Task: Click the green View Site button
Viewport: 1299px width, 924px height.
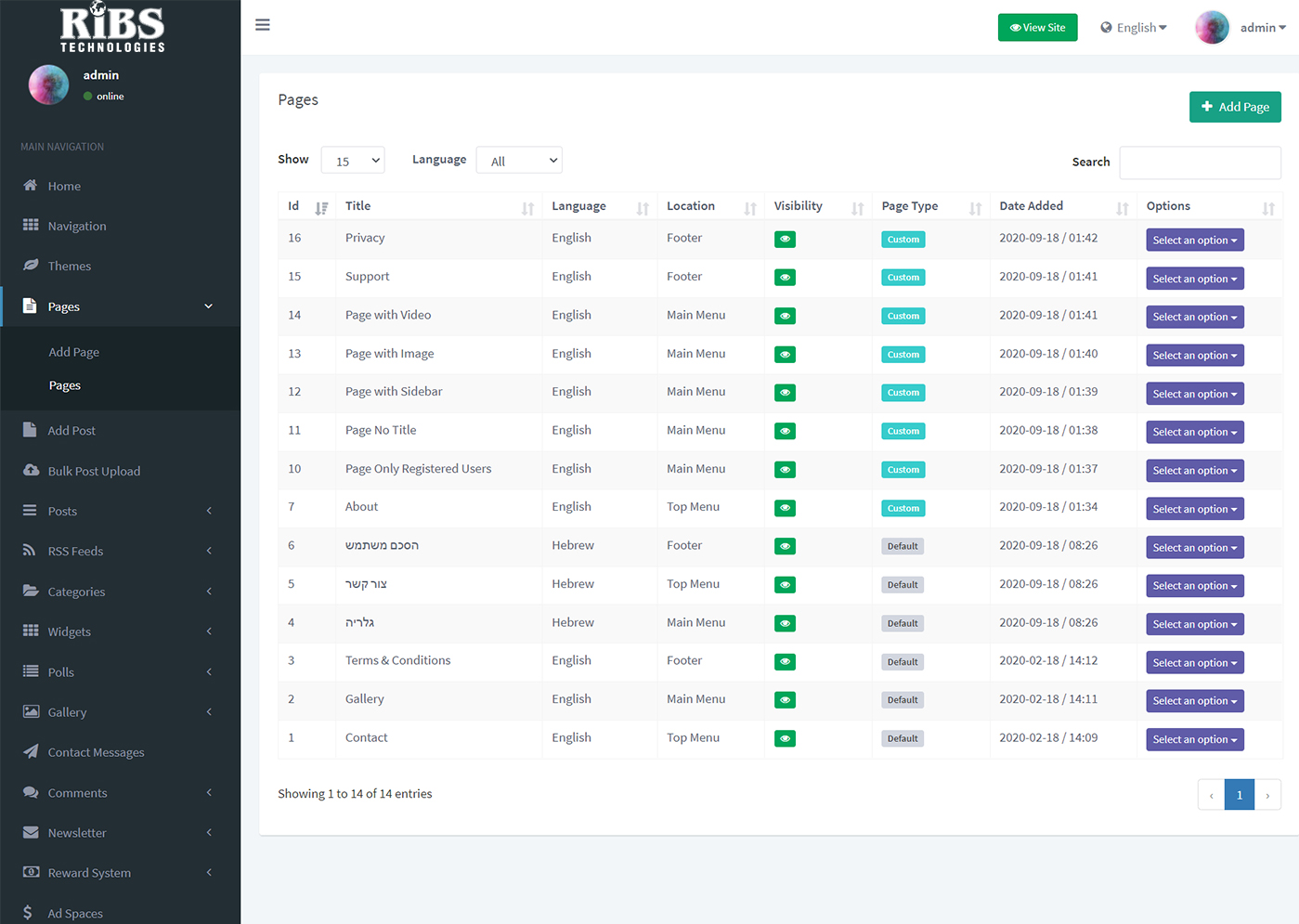Action: (x=1037, y=28)
